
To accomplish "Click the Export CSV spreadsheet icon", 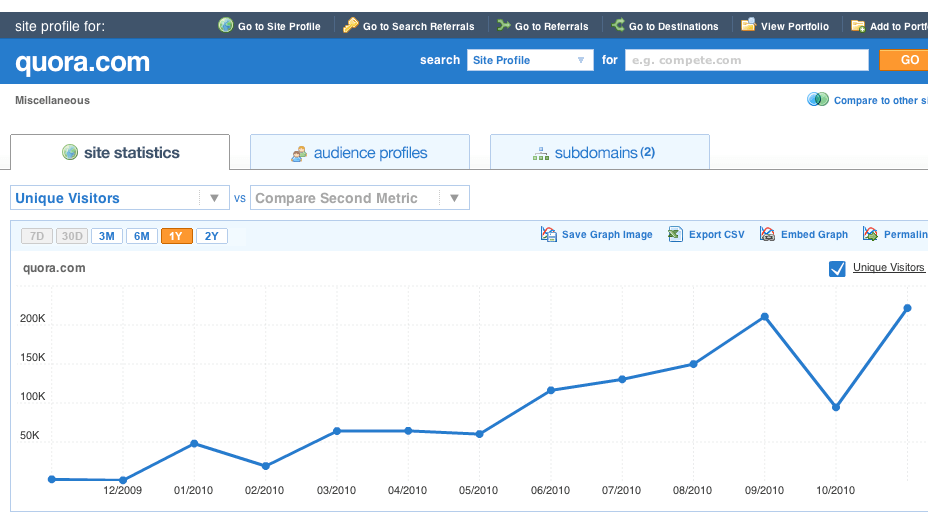I will [x=676, y=234].
